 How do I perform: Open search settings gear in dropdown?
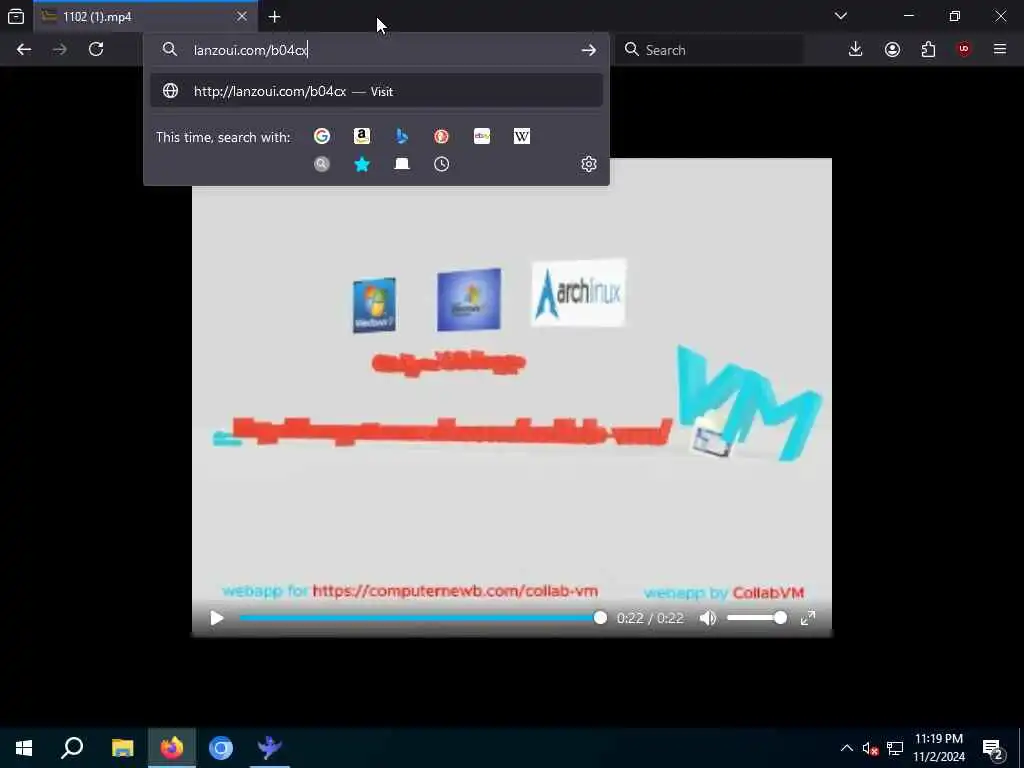588,164
